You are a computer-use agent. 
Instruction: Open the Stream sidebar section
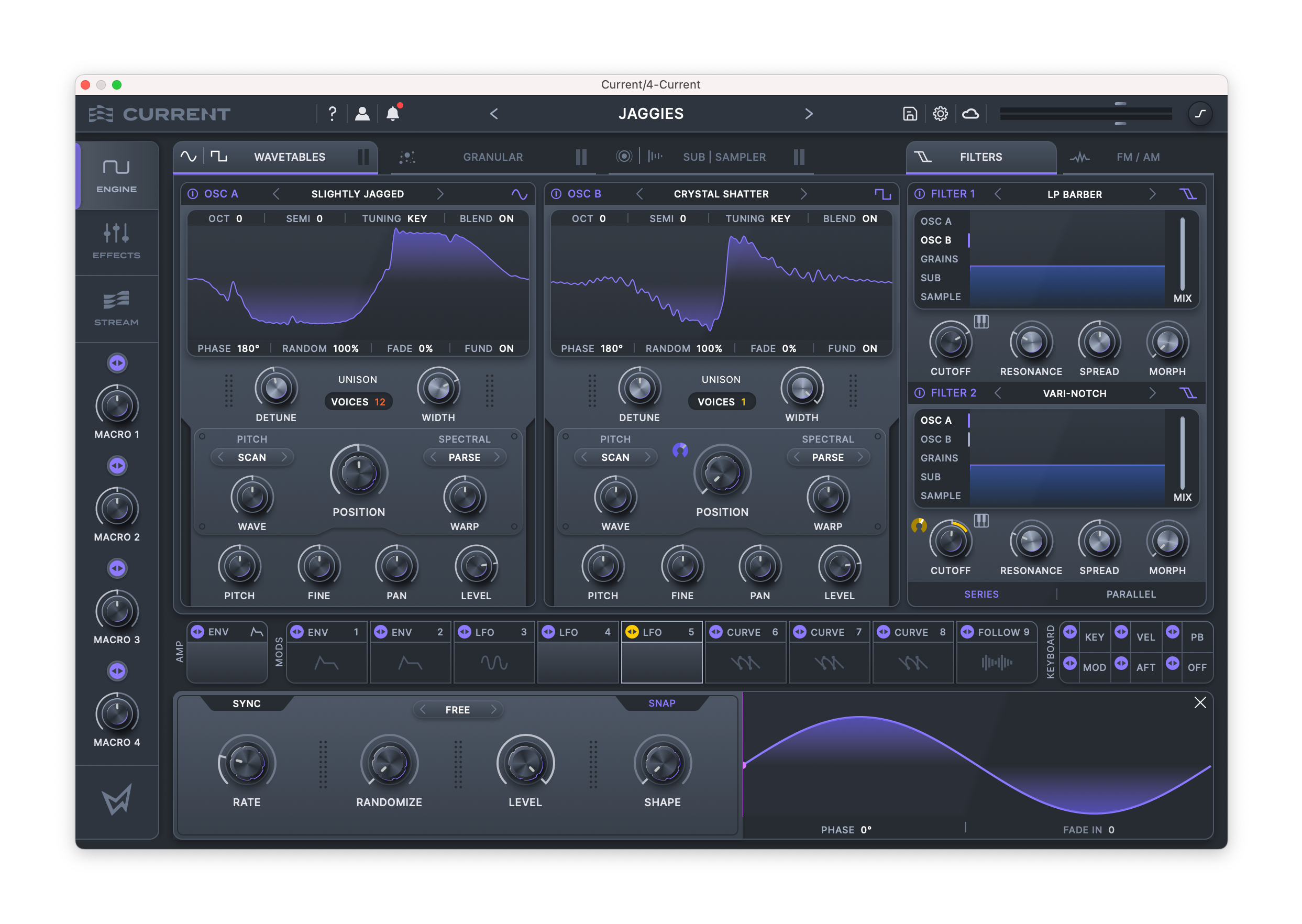point(117,309)
